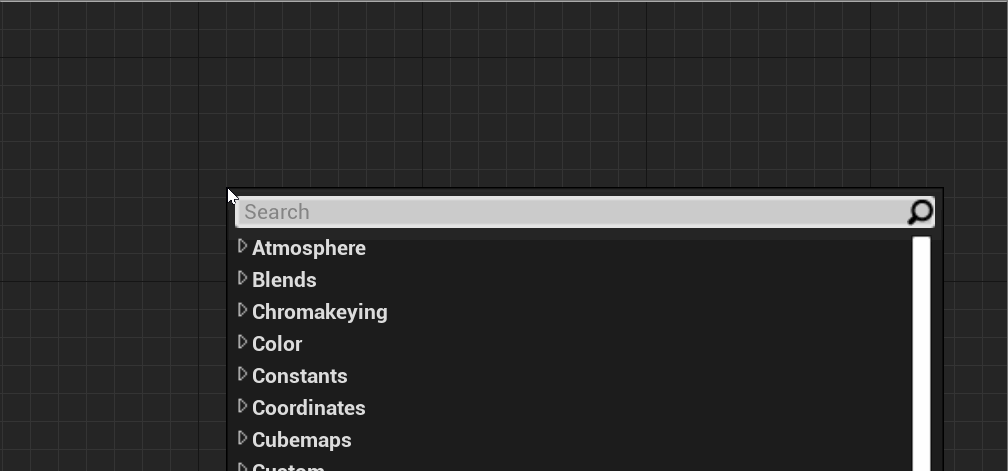Select the Blends category label
The image size is (1008, 471).
pyautogui.click(x=284, y=280)
